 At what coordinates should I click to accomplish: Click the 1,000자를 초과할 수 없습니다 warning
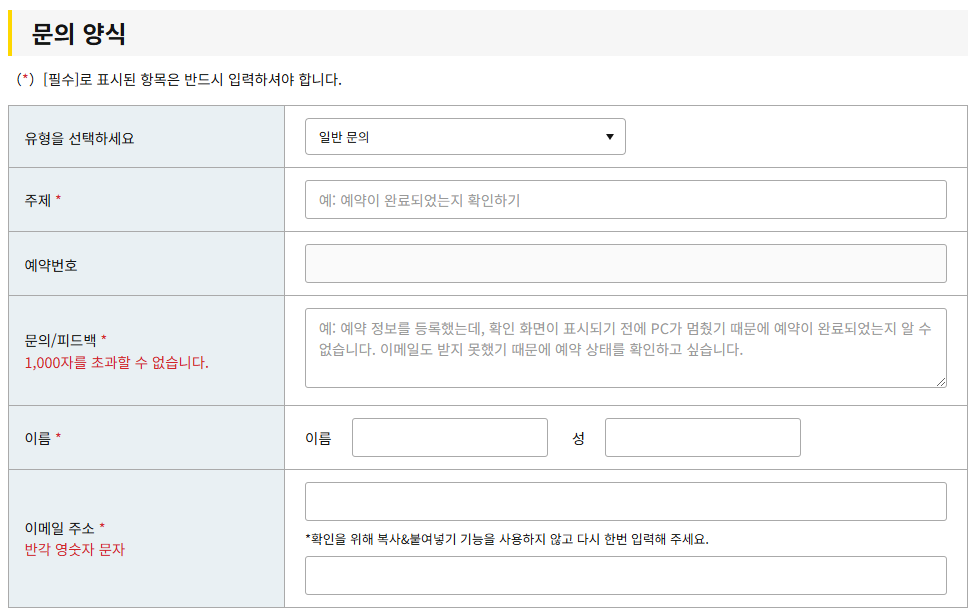[116, 362]
